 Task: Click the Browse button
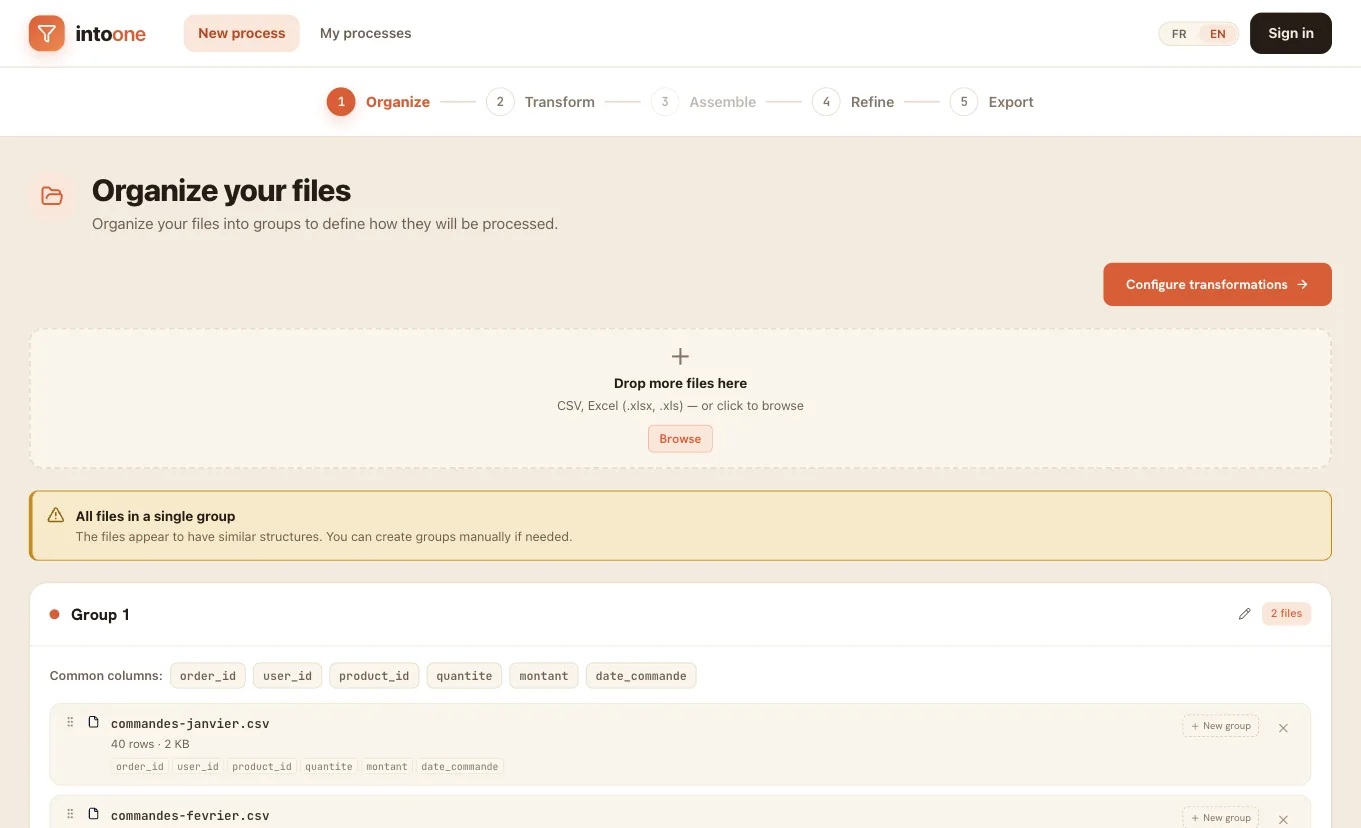[x=680, y=439]
